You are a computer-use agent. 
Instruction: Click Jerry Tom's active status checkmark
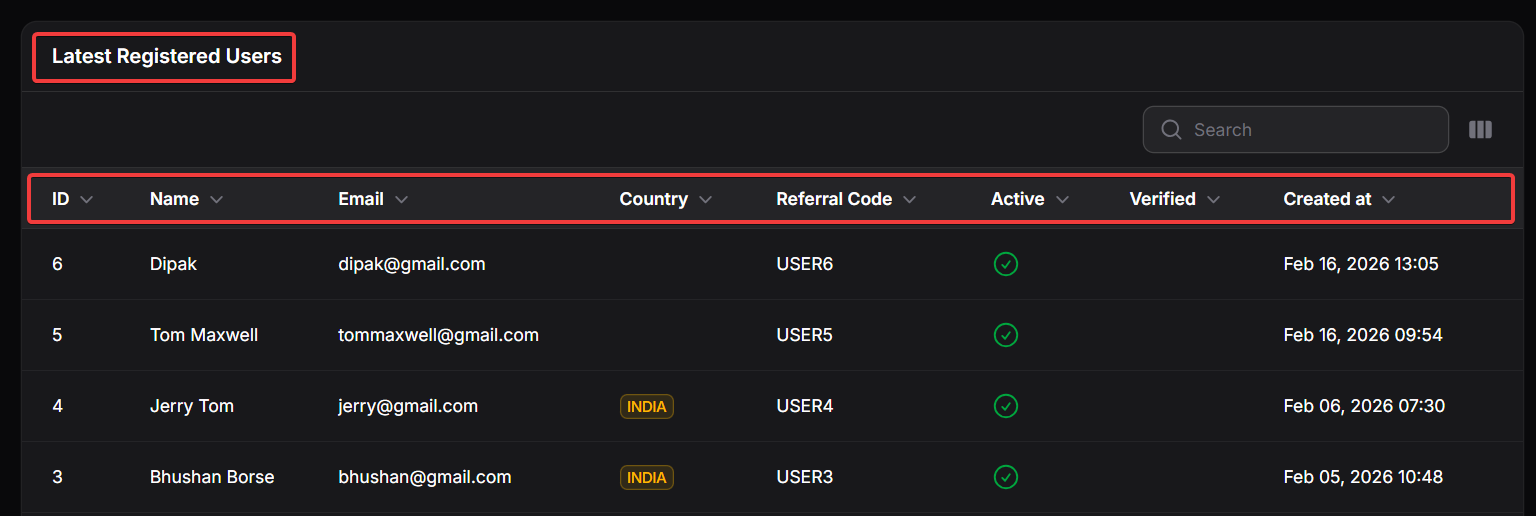point(1005,406)
